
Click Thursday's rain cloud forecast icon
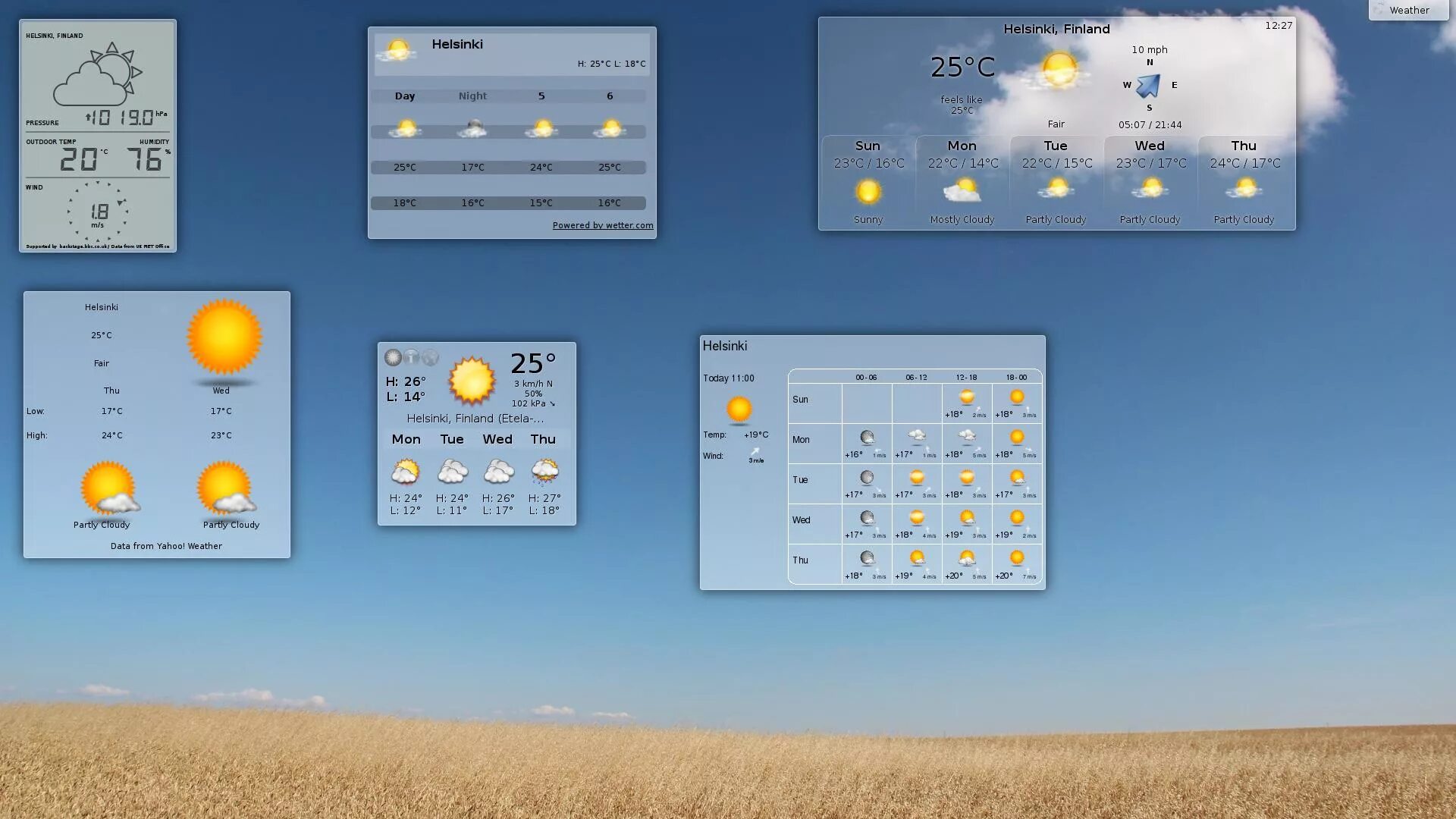coord(544,472)
